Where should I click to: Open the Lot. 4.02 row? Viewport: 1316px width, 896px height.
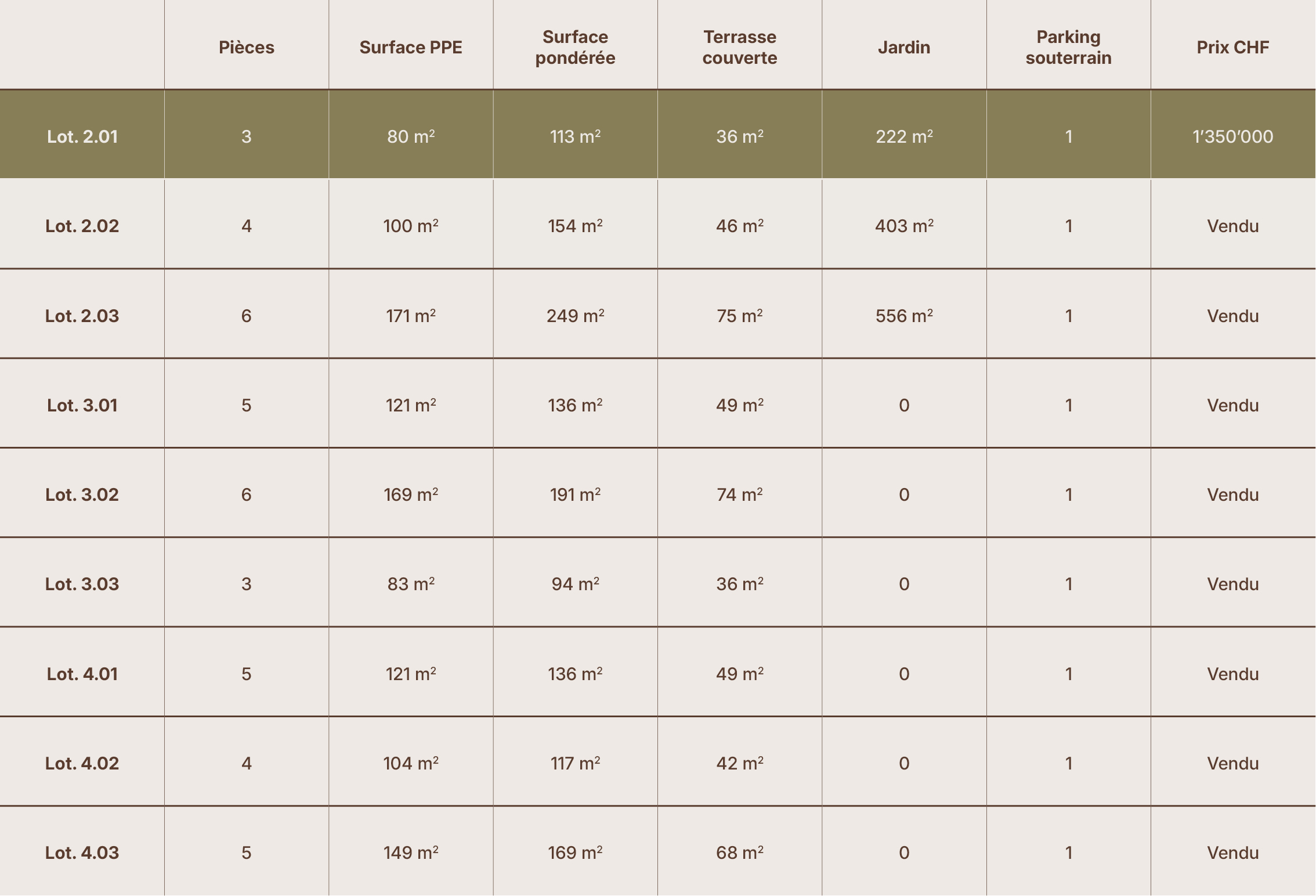[x=658, y=763]
